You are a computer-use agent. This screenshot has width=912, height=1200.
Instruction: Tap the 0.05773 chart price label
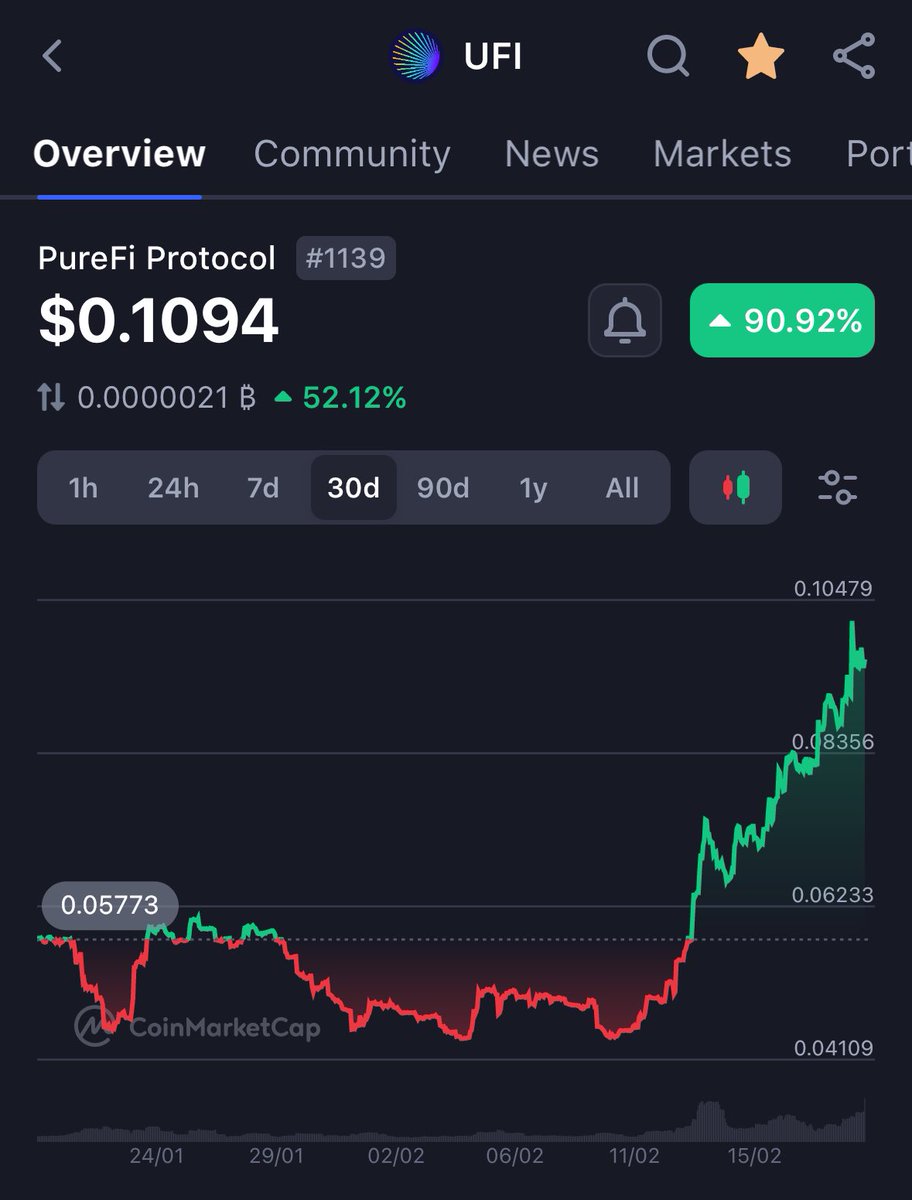[x=110, y=905]
